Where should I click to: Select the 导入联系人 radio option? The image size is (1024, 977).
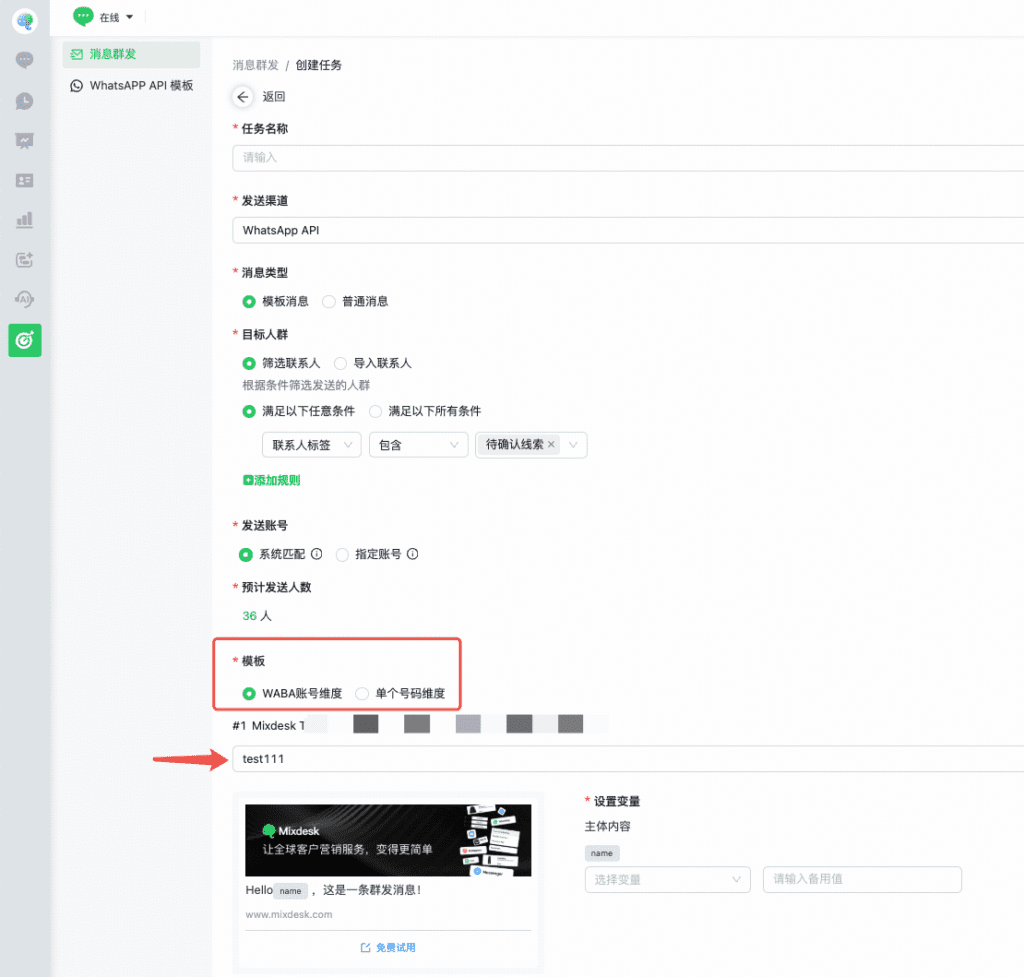pyautogui.click(x=341, y=364)
